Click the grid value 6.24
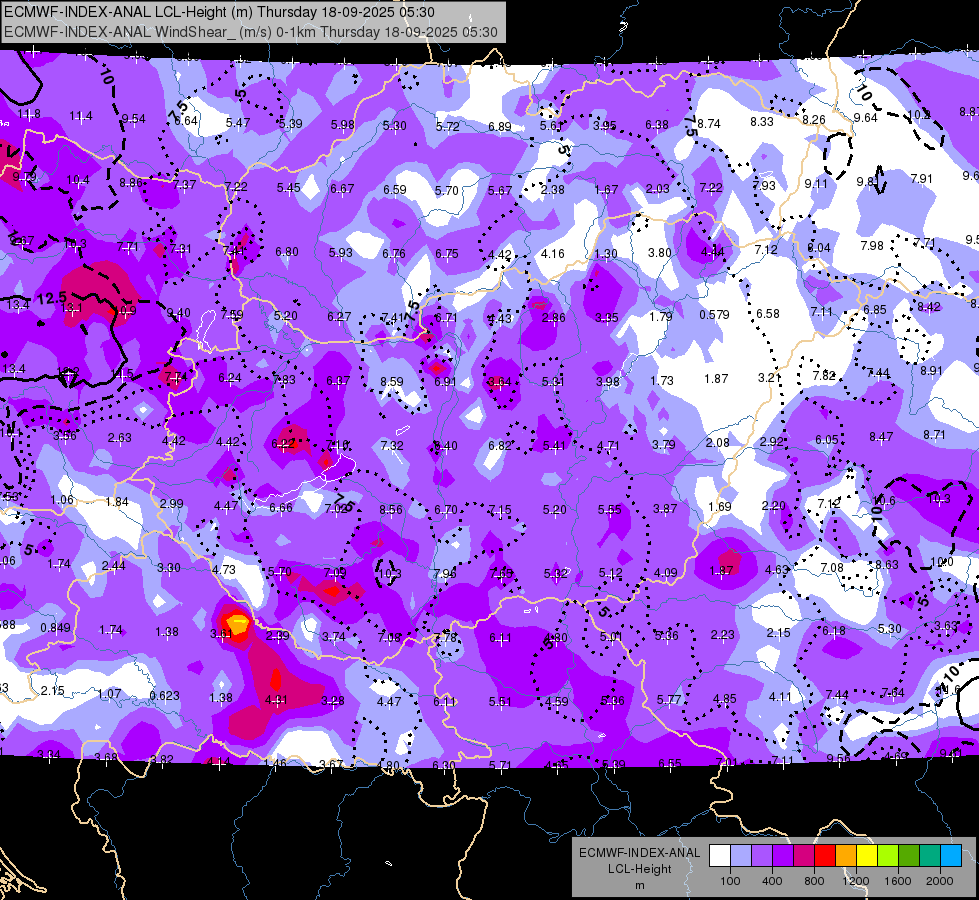Viewport: 979px width, 900px height. [230, 378]
